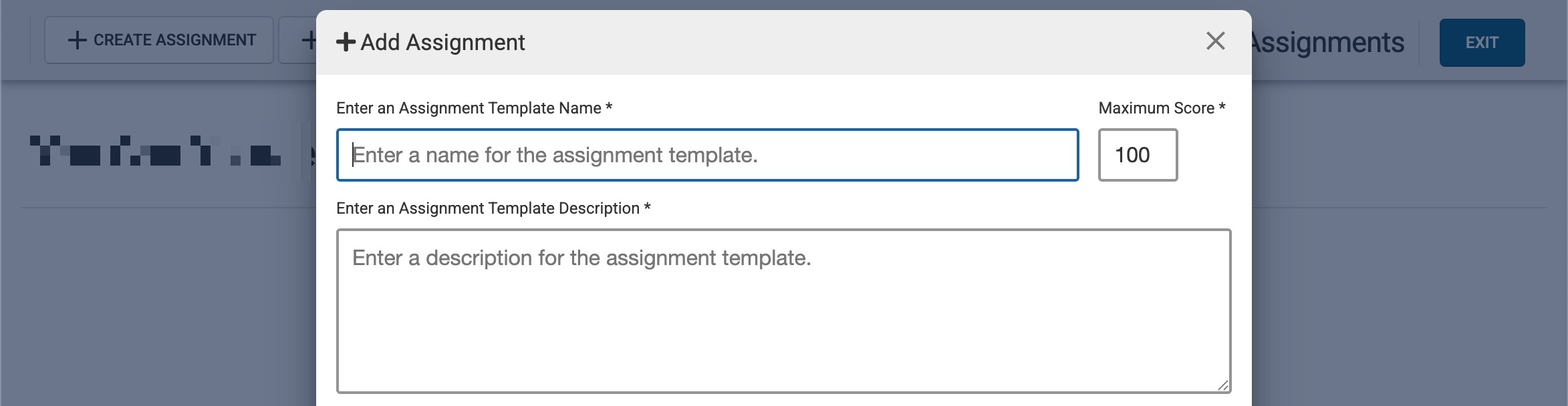
Task: Close the Add Assignment dialog with X
Action: [1215, 41]
